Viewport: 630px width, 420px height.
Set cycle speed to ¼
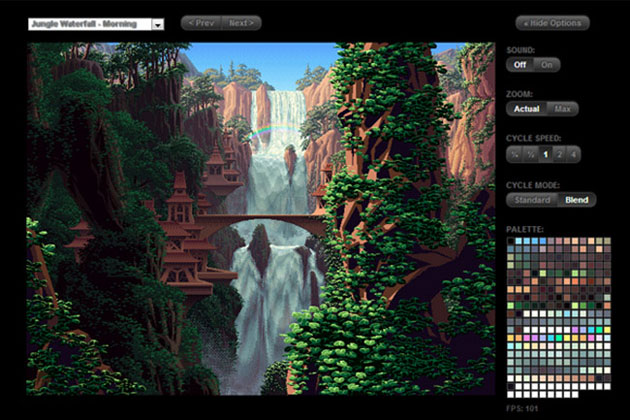(x=515, y=154)
